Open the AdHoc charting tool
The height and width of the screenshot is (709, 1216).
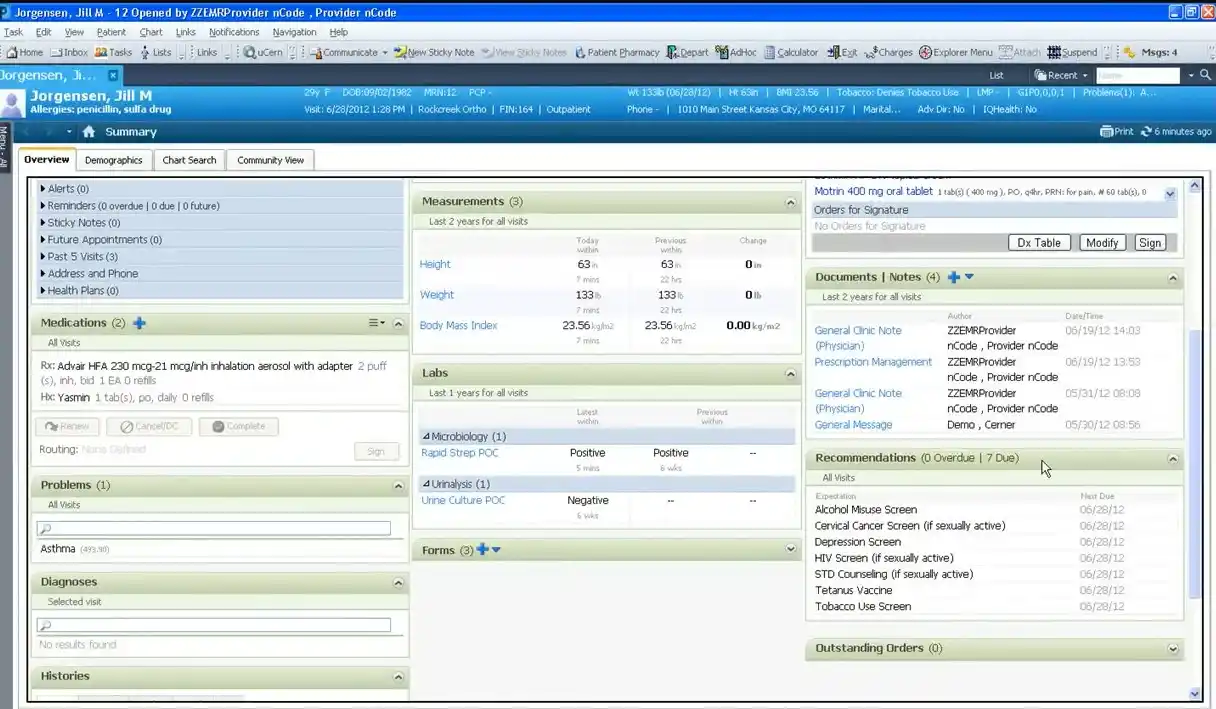tap(736, 52)
